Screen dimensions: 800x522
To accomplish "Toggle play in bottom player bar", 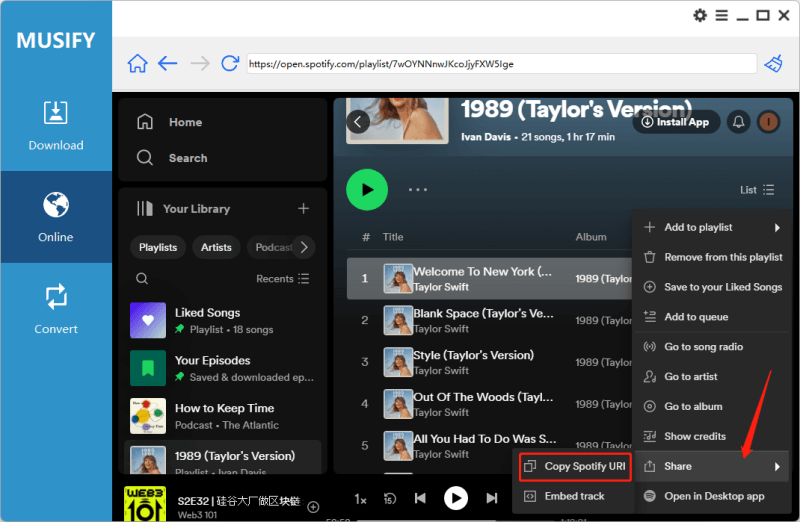I will pyautogui.click(x=456, y=497).
